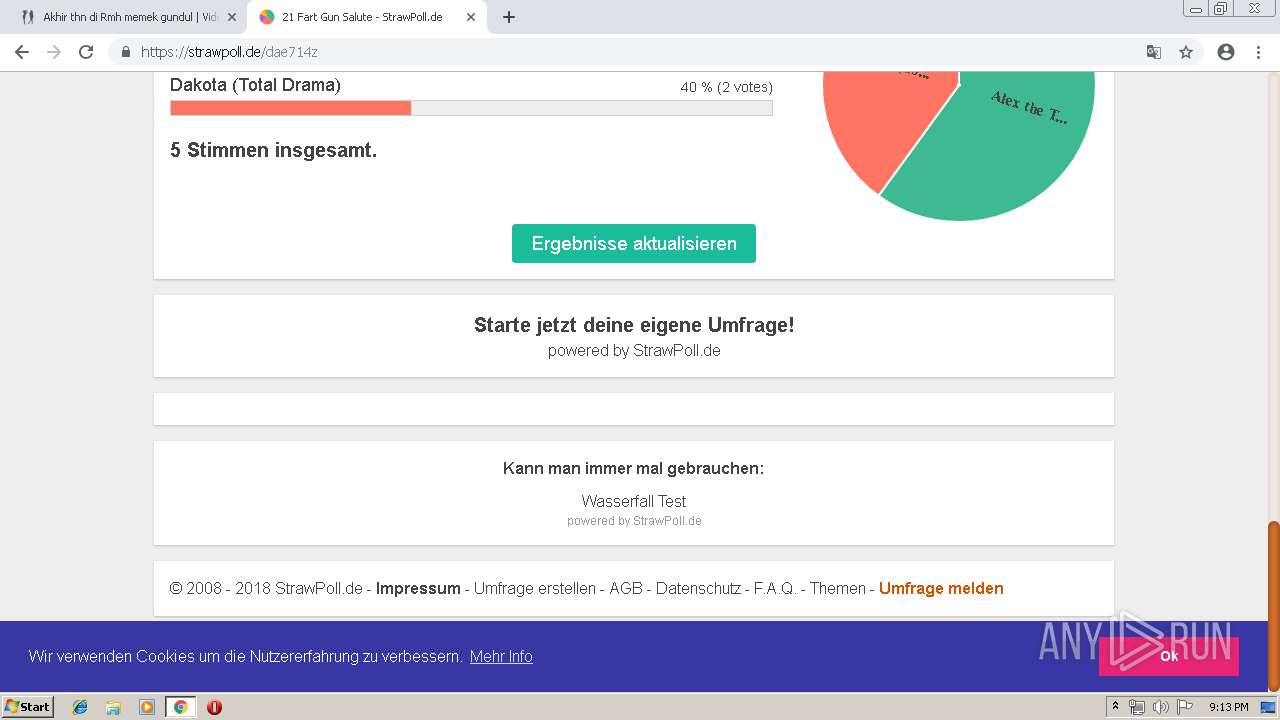
Task: Open Windows Explorer folder in taskbar
Action: 113,707
